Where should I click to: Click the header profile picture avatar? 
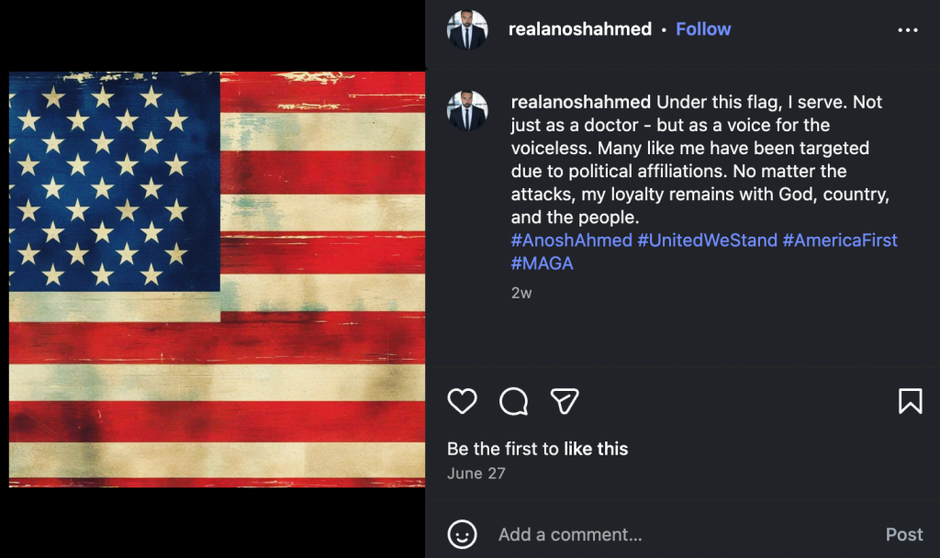(467, 30)
